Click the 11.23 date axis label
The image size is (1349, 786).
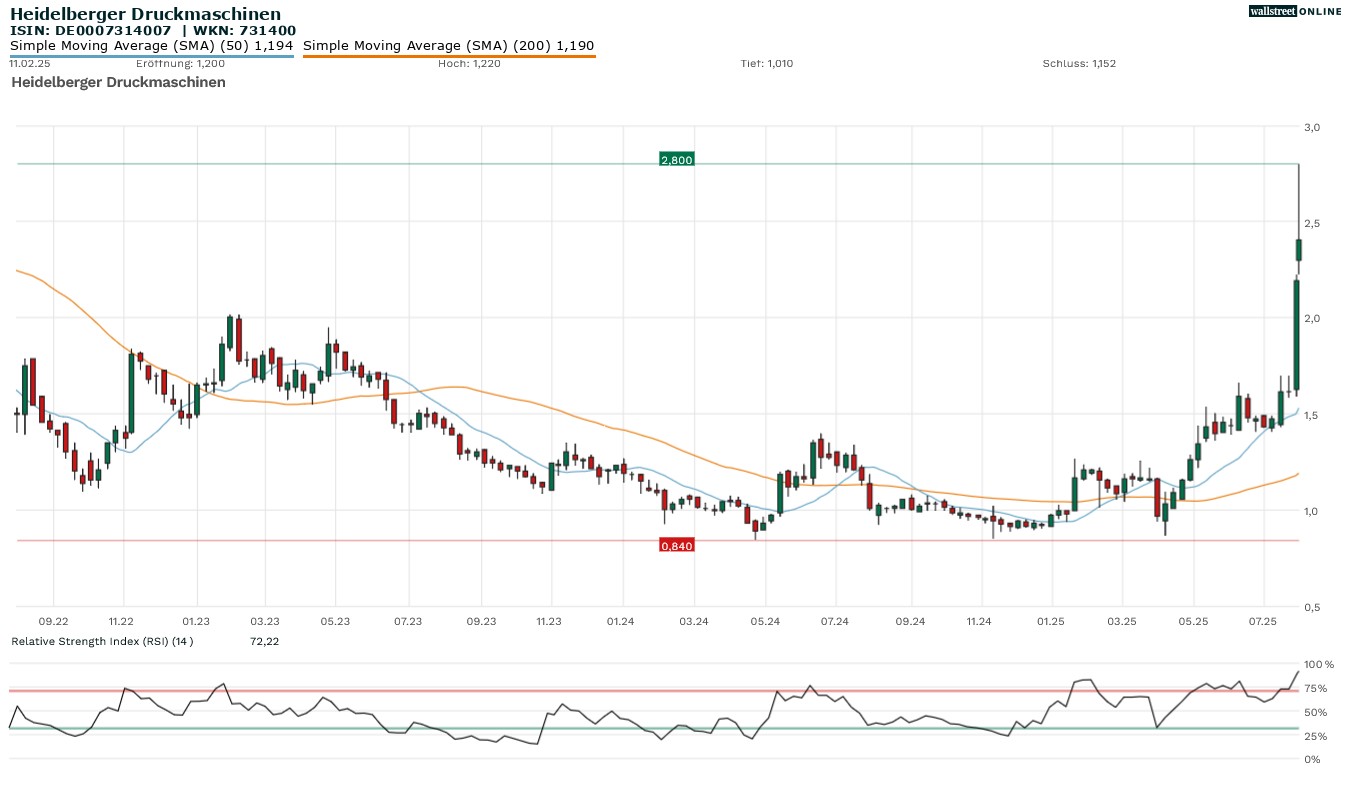coord(548,622)
